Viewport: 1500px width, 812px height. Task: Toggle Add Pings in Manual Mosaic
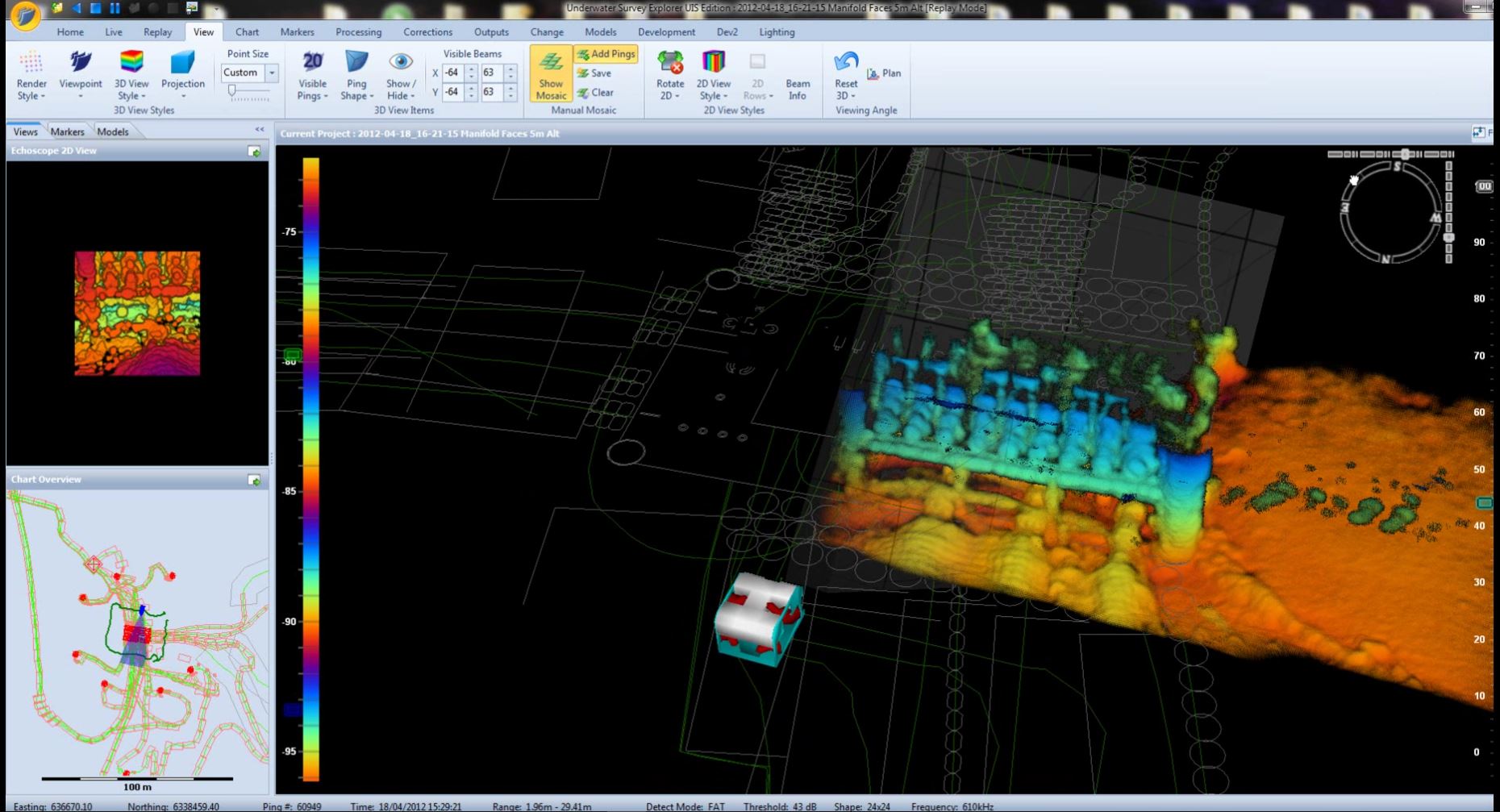click(606, 54)
